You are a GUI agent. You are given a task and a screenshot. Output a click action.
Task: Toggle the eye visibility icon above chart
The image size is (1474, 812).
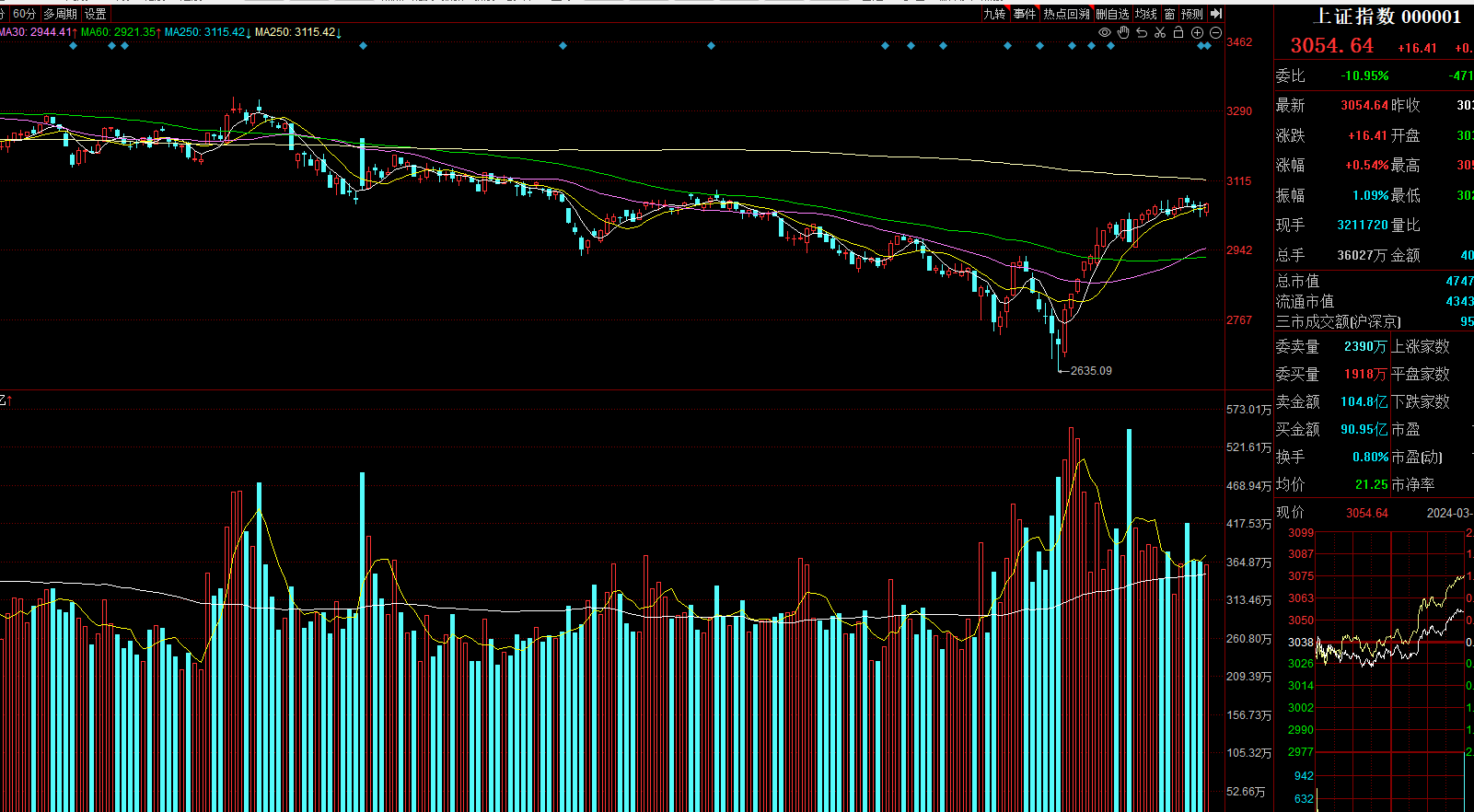click(x=1105, y=32)
